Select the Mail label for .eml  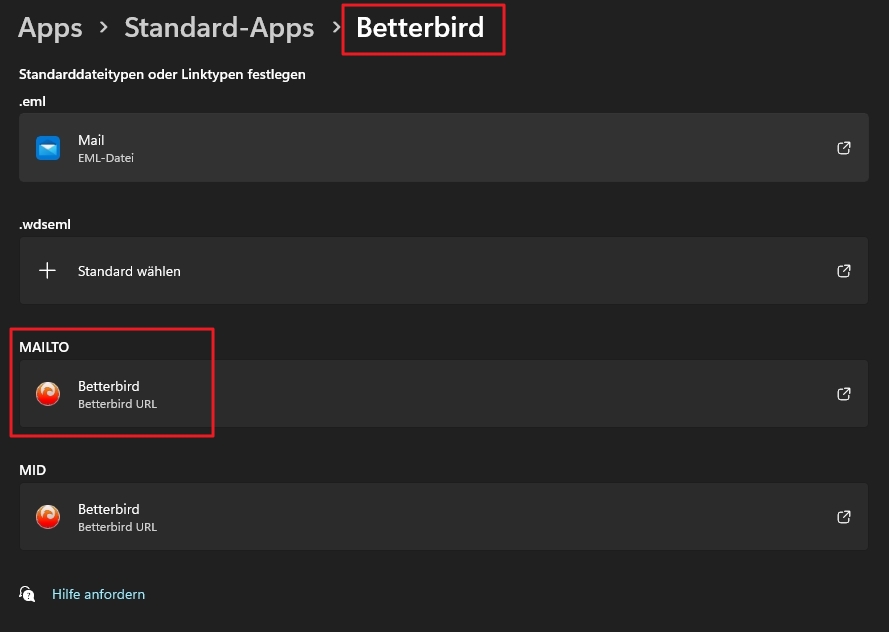(91, 140)
